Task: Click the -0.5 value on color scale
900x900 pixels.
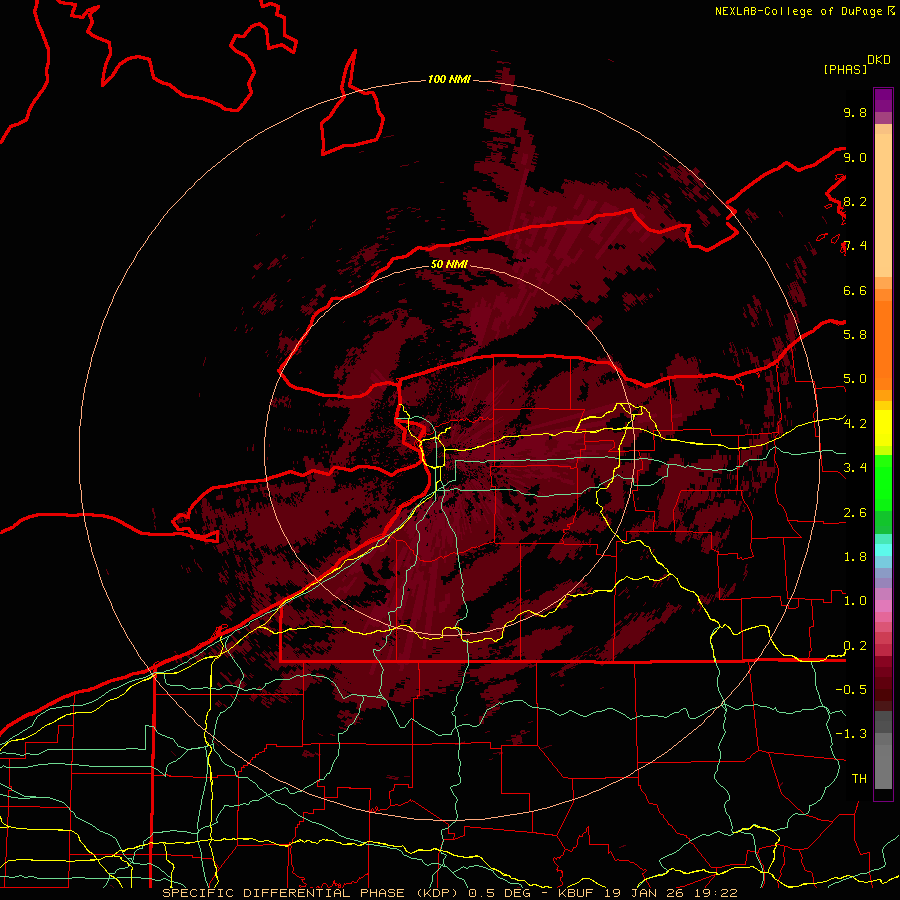Action: click(x=851, y=690)
